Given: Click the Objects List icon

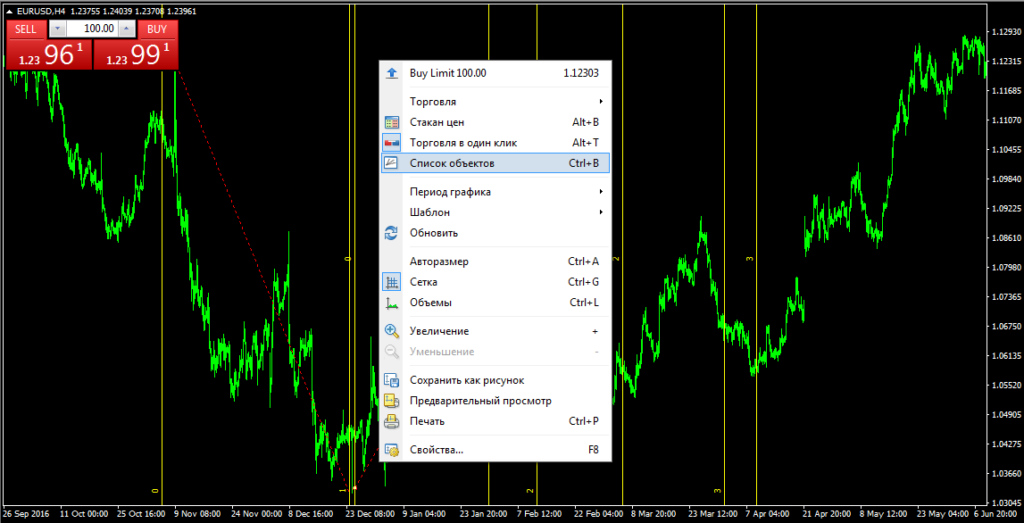Looking at the screenshot, I should click(392, 163).
